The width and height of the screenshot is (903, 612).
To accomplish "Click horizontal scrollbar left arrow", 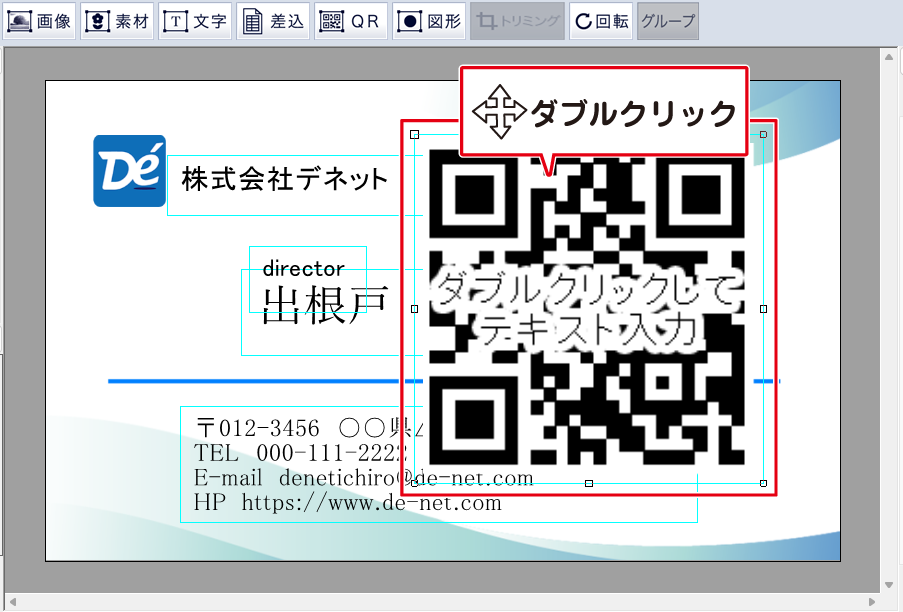I will click(x=12, y=603).
